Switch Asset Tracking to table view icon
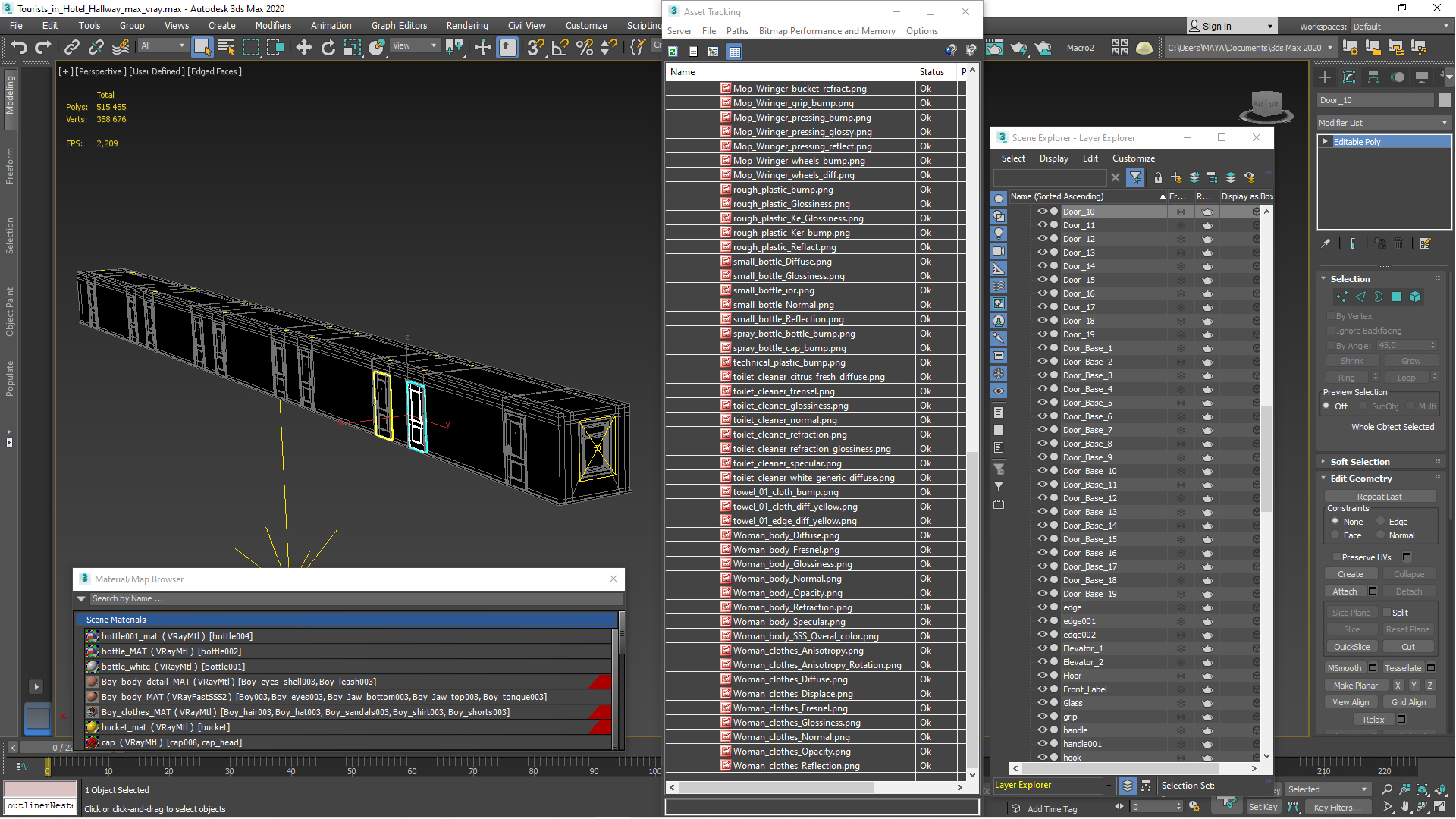This screenshot has height=819, width=1456. (x=734, y=52)
